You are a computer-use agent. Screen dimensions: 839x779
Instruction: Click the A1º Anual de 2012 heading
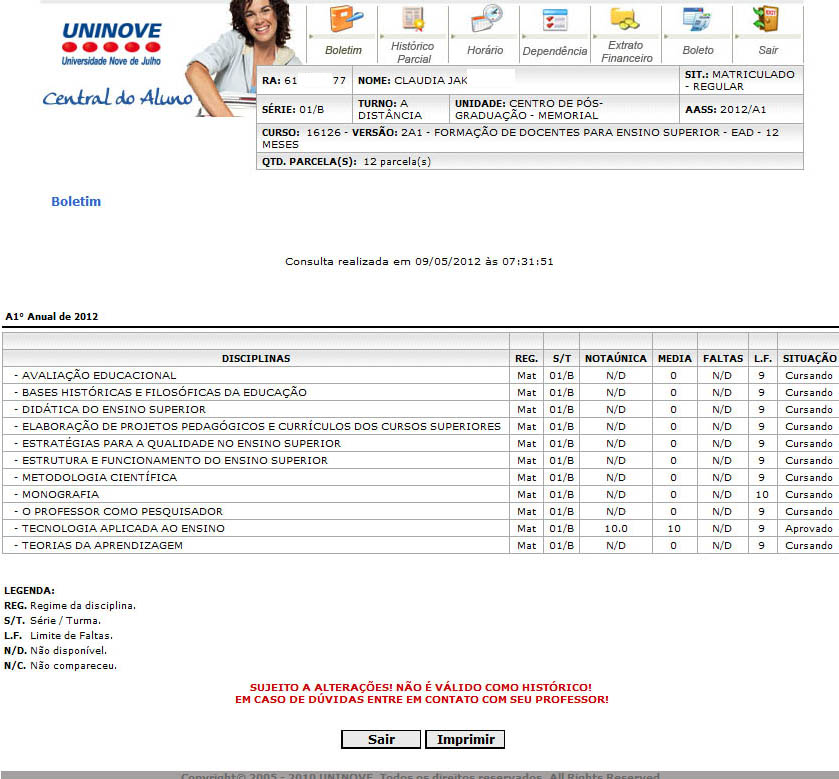point(51,316)
